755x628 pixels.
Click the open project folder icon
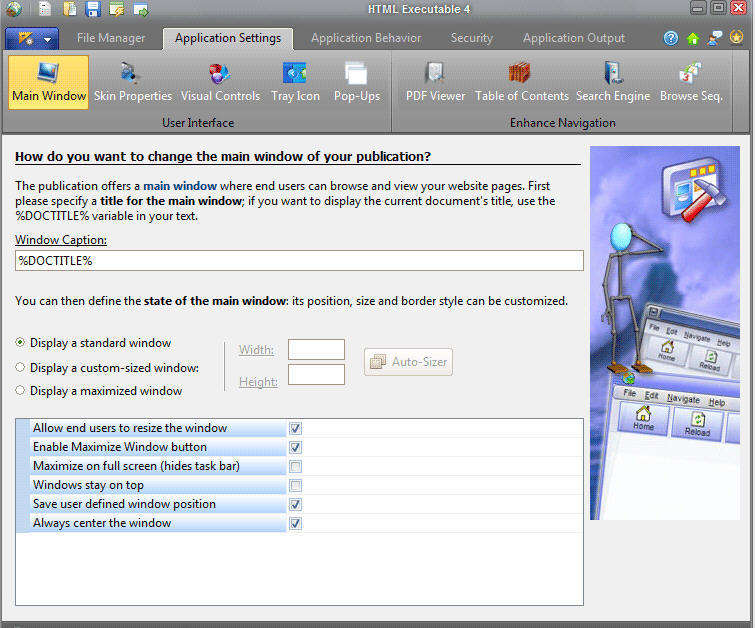[70, 9]
